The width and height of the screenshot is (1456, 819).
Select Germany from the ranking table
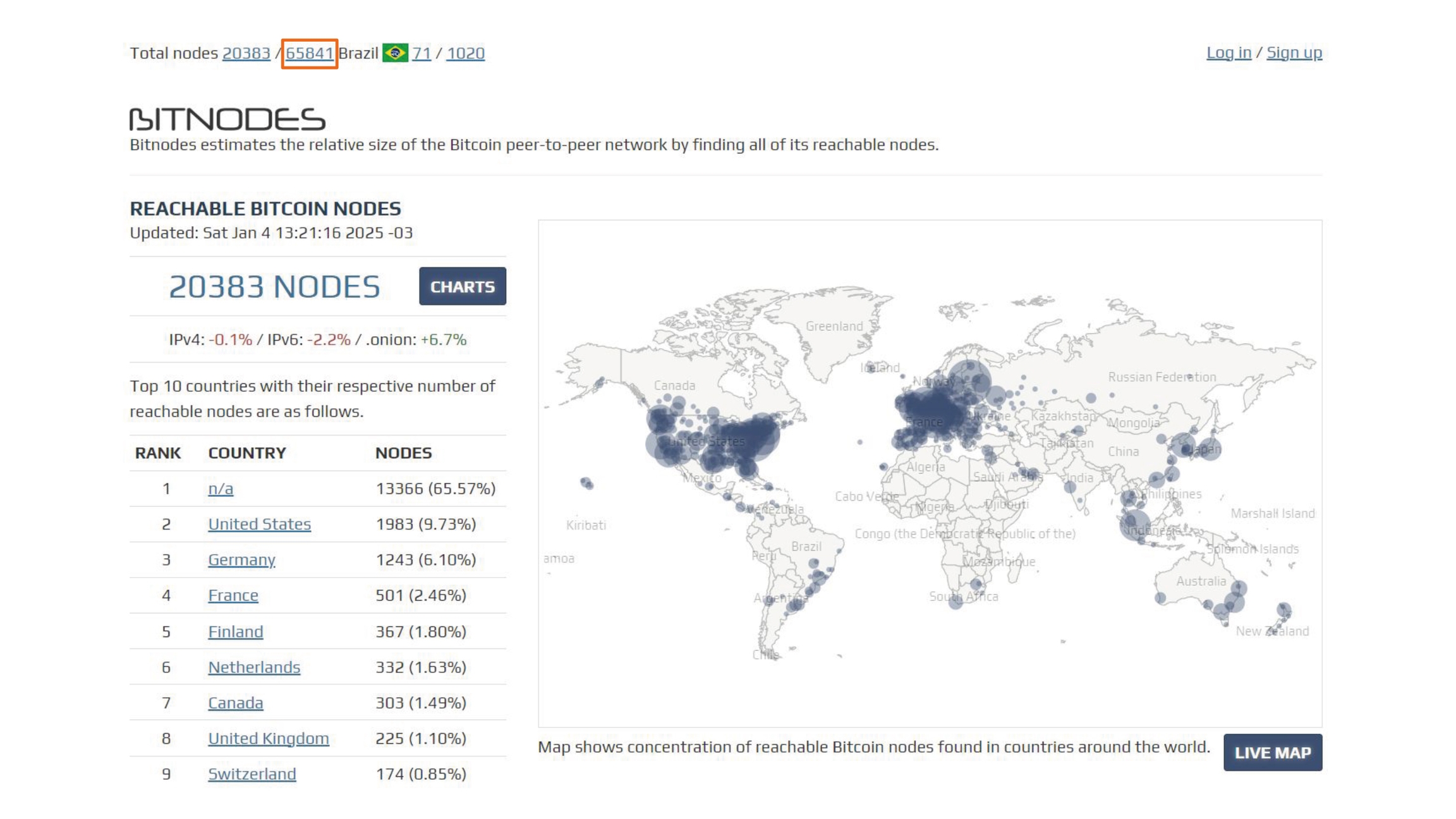pos(241,560)
